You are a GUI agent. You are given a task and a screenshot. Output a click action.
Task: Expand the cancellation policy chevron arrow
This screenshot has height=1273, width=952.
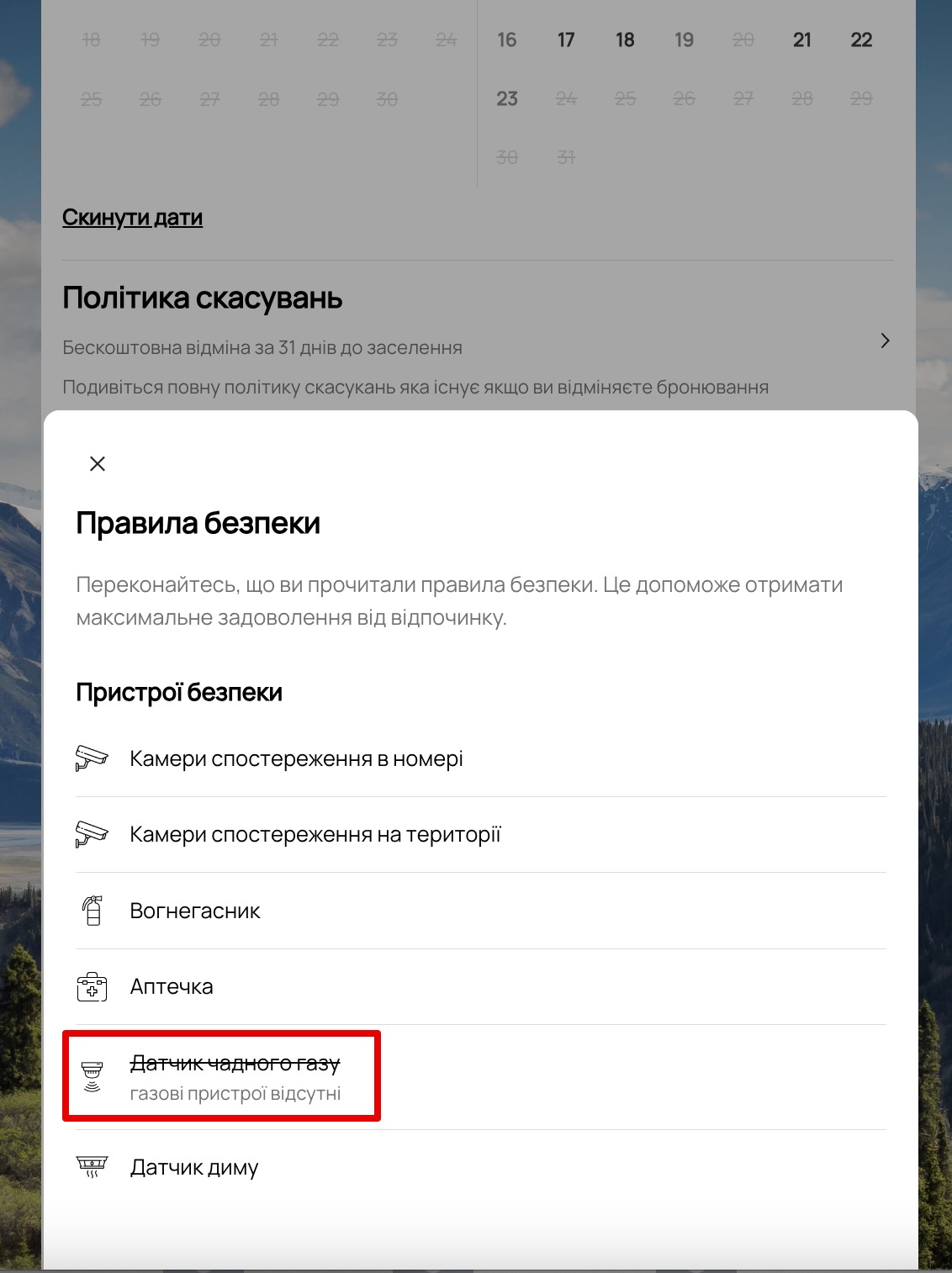885,341
